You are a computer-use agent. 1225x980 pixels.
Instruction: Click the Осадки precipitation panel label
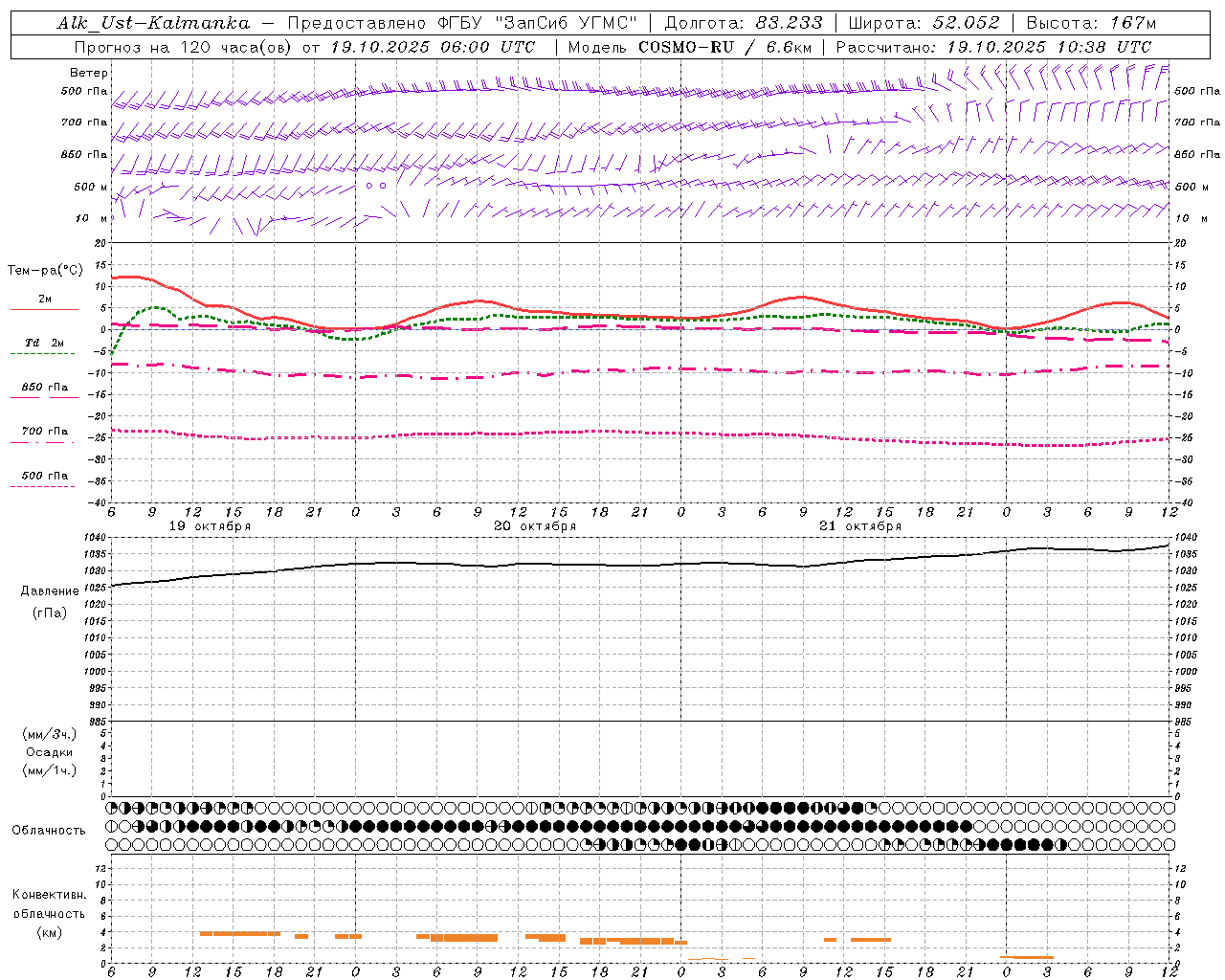(x=50, y=752)
